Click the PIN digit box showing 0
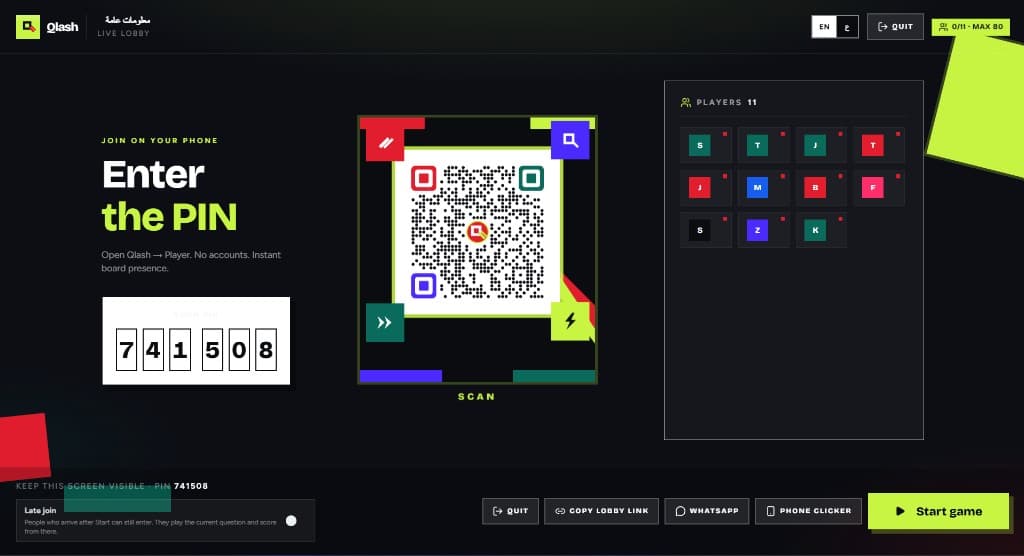The height and width of the screenshot is (556, 1024). coord(239,350)
